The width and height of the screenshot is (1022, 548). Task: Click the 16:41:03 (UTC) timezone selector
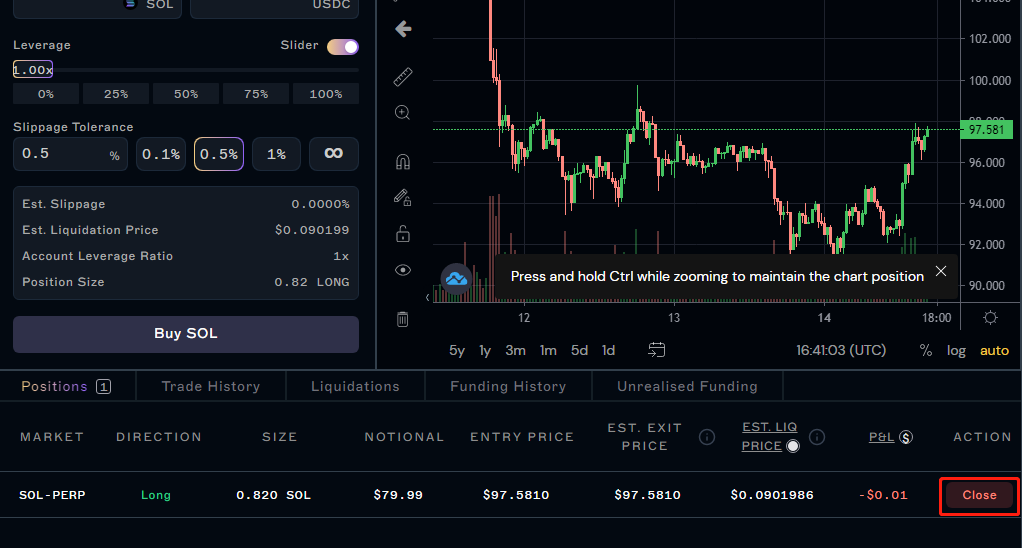pos(841,351)
